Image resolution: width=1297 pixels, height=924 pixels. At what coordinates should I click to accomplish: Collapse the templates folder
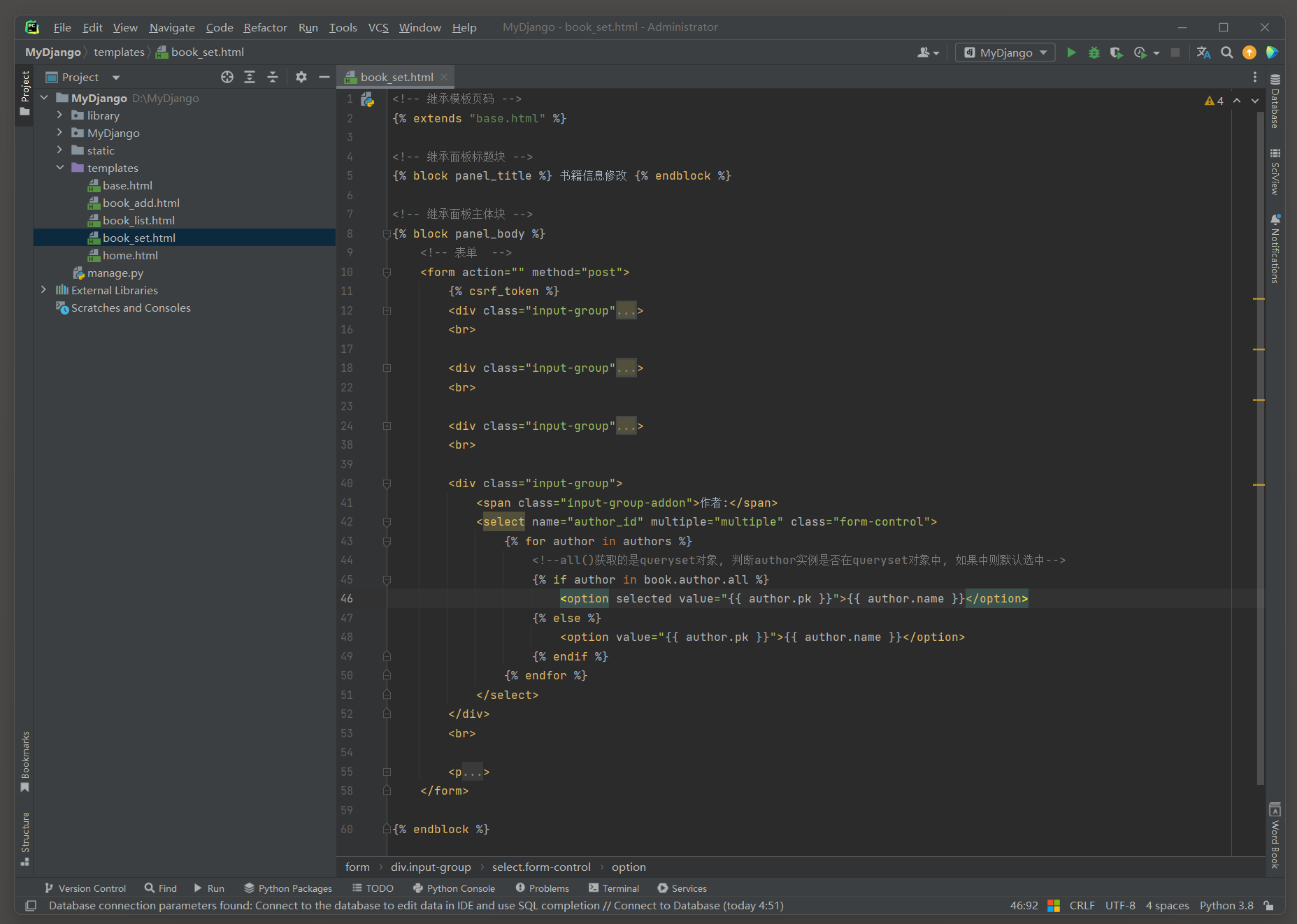[59, 168]
